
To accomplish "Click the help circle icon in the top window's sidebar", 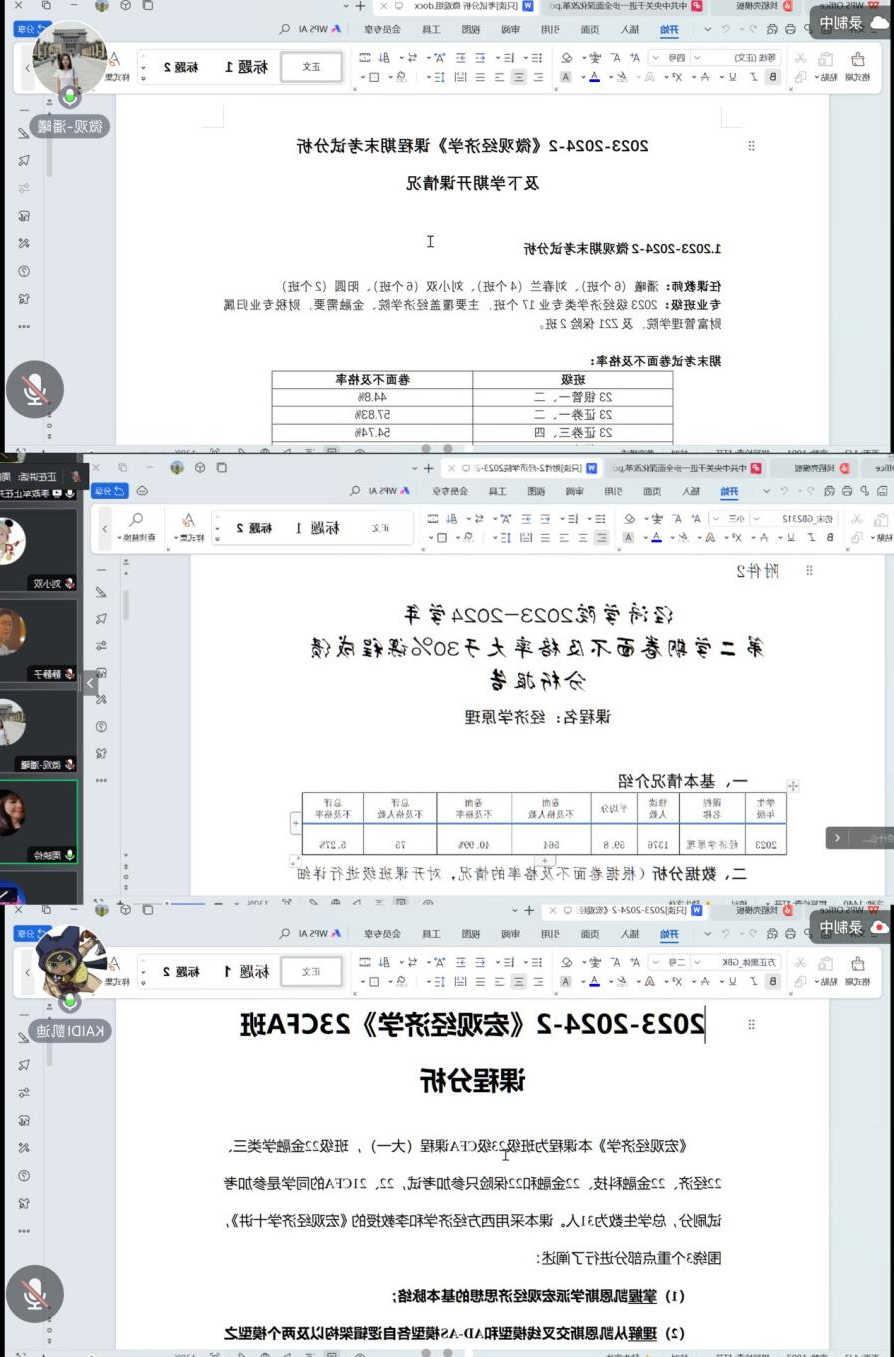I will [24, 271].
